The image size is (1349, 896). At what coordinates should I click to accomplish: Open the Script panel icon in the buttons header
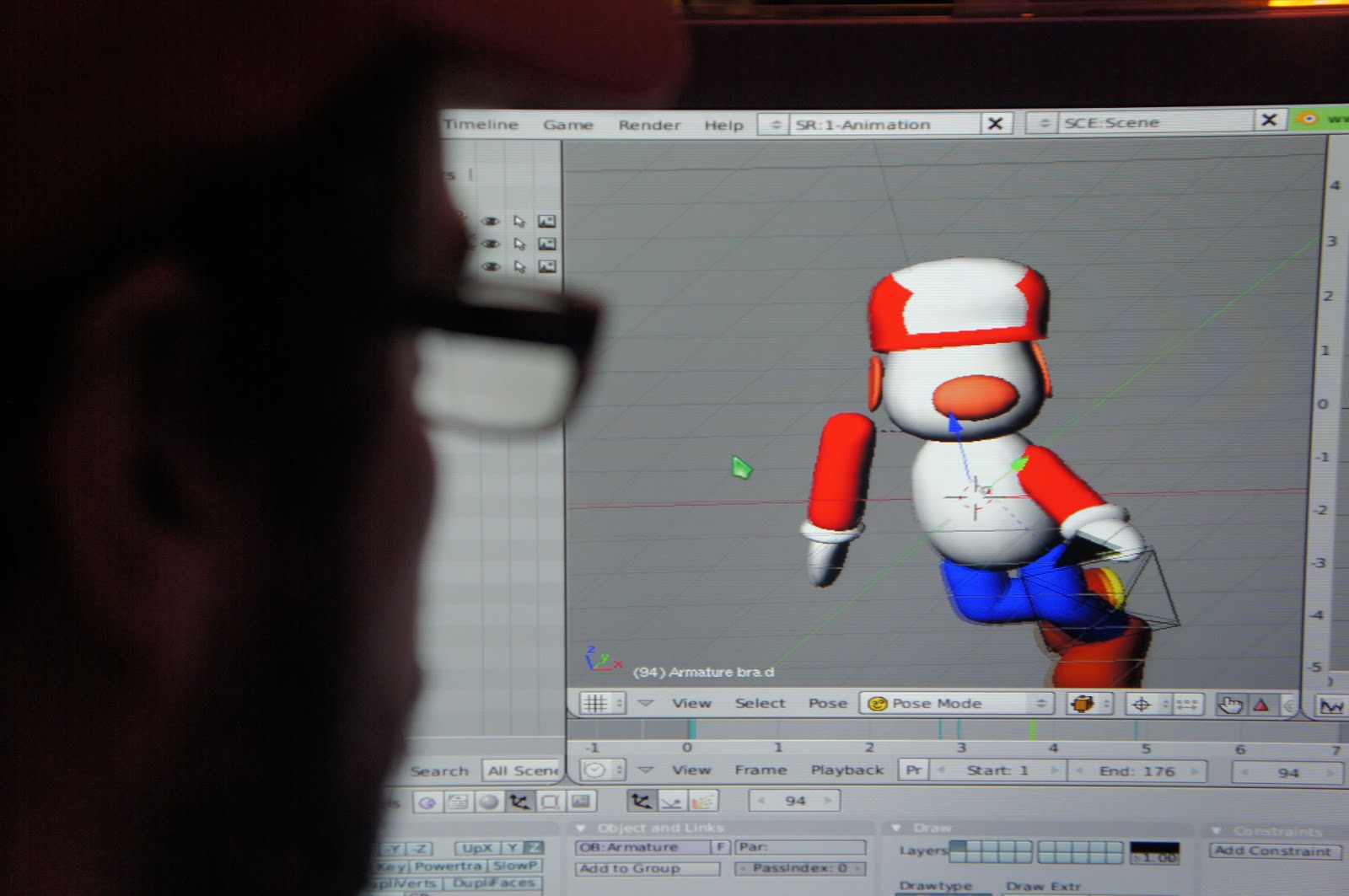click(458, 802)
